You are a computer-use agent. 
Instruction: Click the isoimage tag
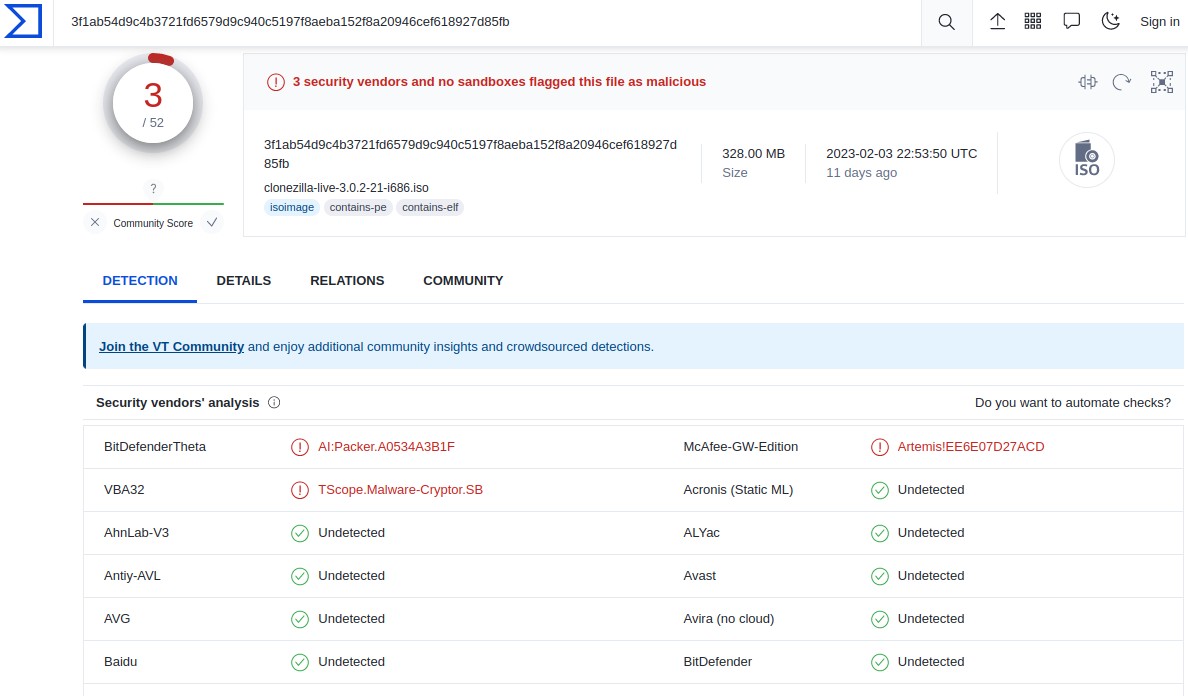pyautogui.click(x=292, y=208)
